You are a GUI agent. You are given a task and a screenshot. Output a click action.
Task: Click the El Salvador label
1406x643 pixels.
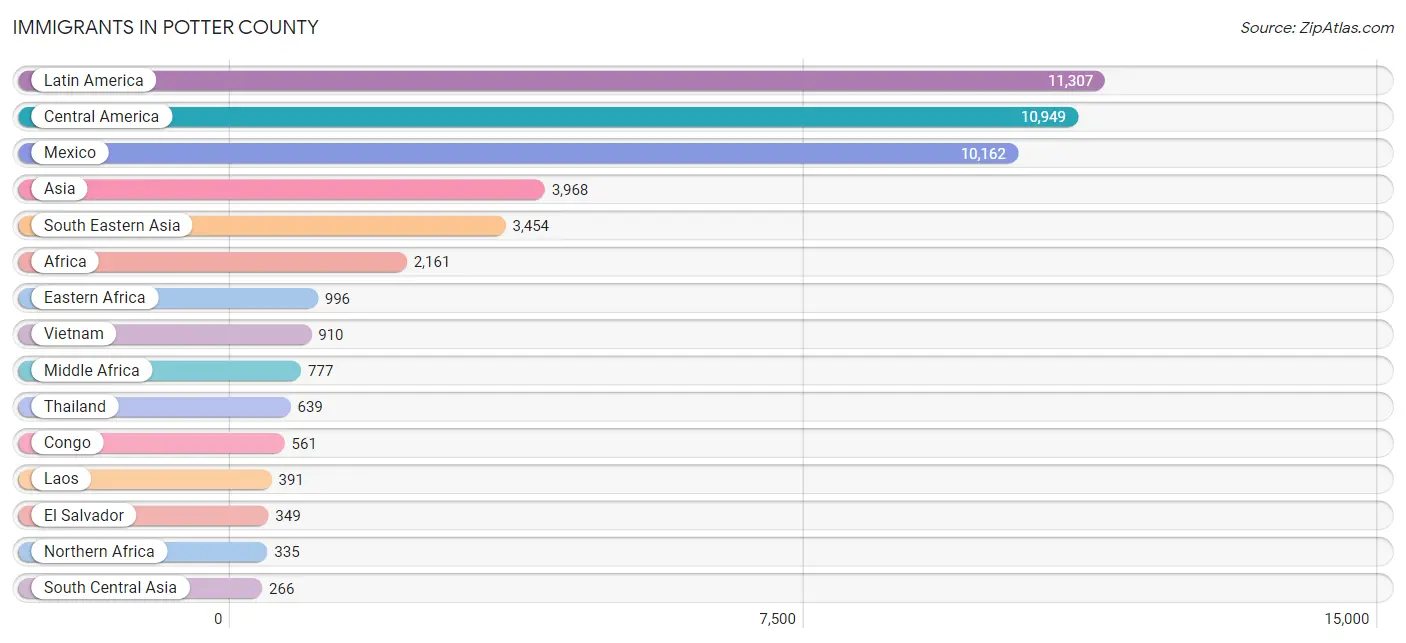pyautogui.click(x=84, y=516)
